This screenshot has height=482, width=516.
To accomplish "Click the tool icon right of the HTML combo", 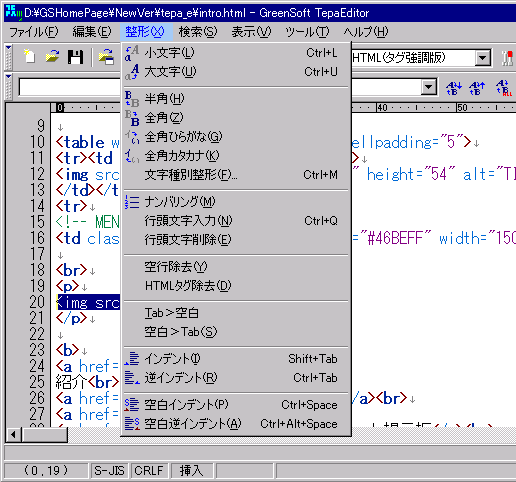I will pos(508,58).
